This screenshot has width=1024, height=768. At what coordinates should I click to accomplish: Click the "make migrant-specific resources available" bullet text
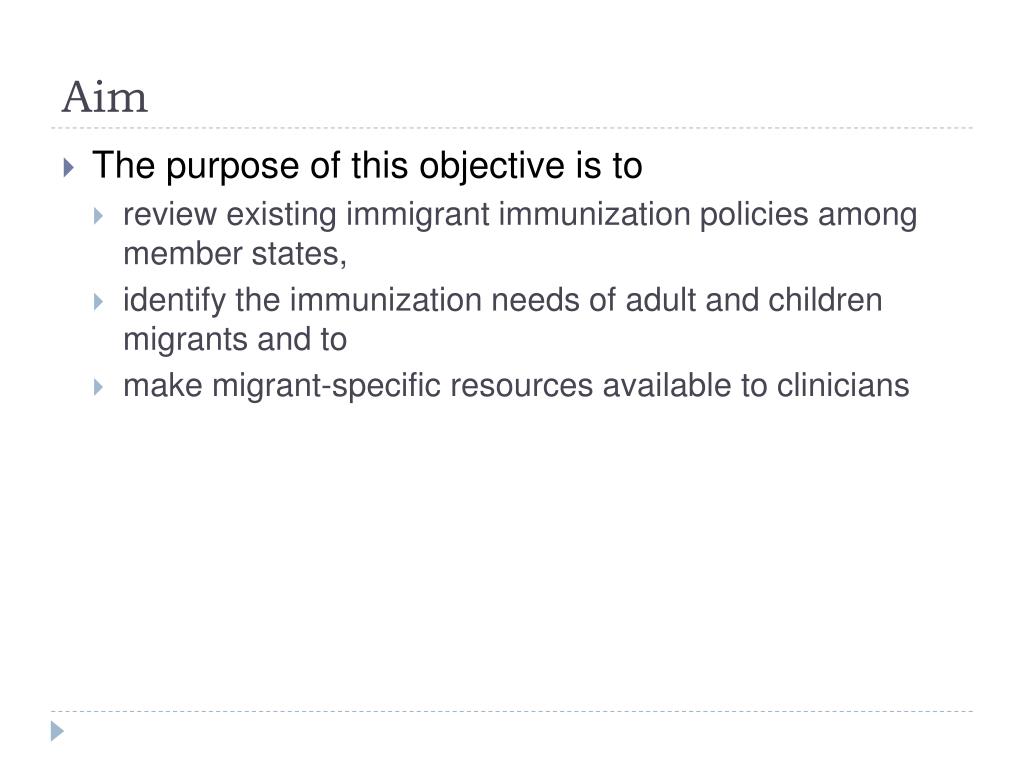point(516,386)
